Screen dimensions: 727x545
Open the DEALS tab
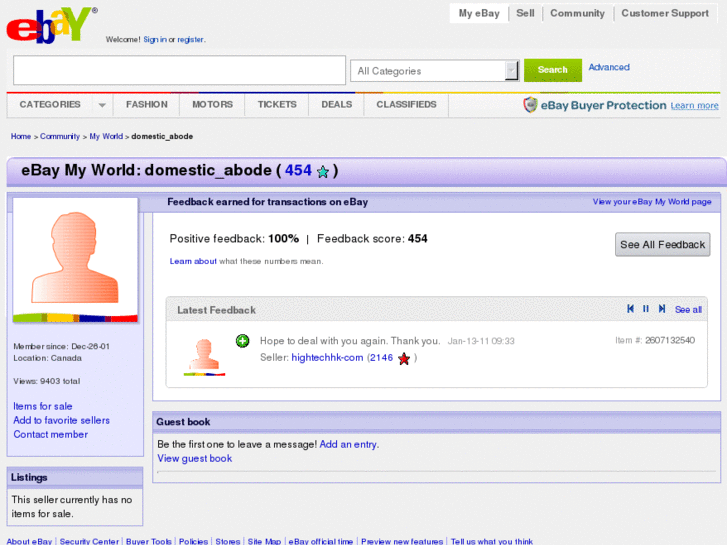[x=337, y=104]
